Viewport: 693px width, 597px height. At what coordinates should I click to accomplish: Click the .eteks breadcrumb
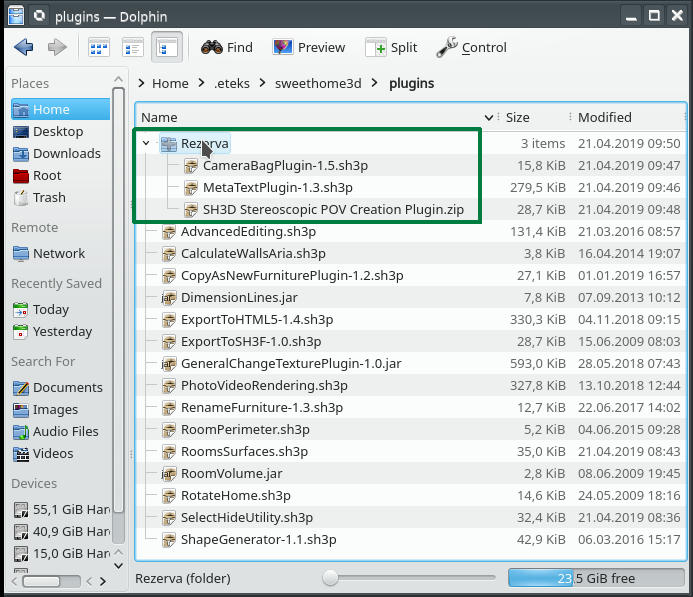tap(232, 84)
